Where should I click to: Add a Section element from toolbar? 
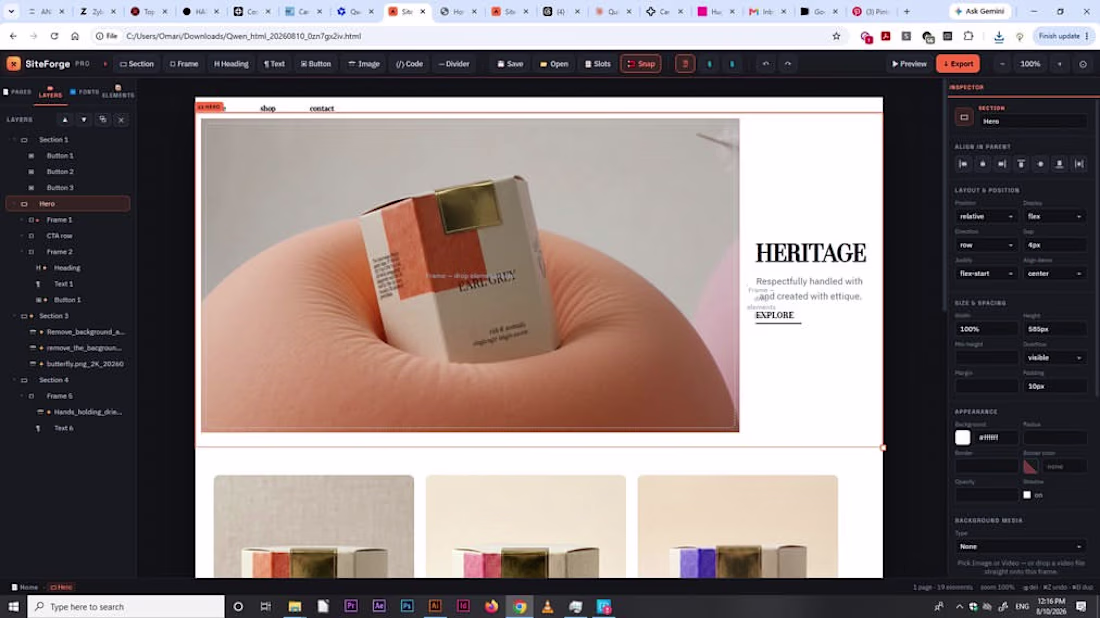[137, 64]
